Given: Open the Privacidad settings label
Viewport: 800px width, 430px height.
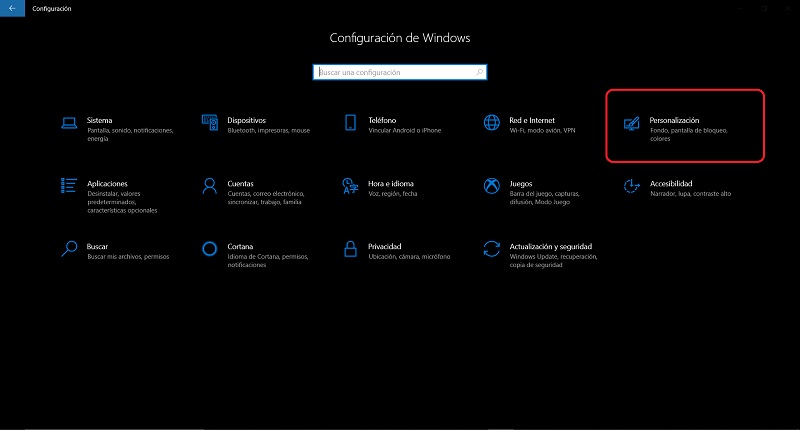Looking at the screenshot, I should [x=385, y=245].
